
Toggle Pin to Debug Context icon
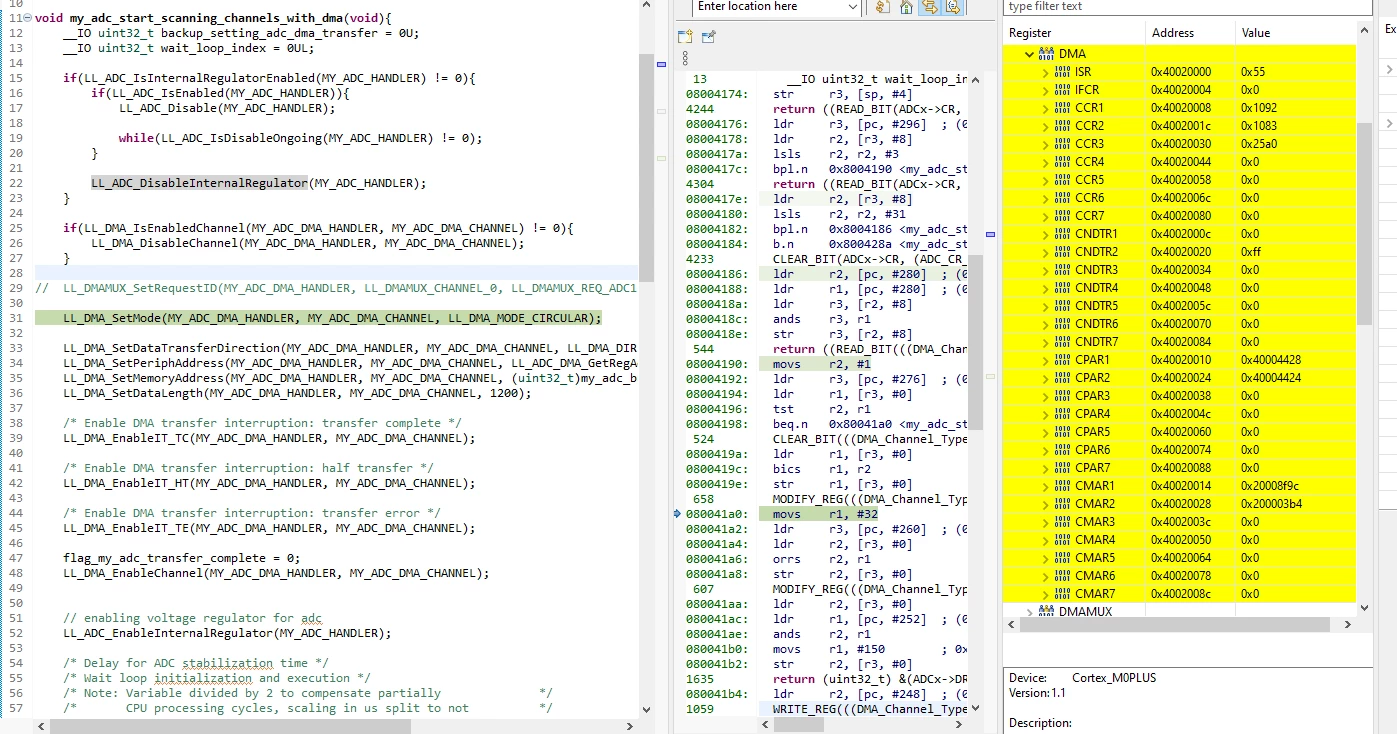coord(708,36)
